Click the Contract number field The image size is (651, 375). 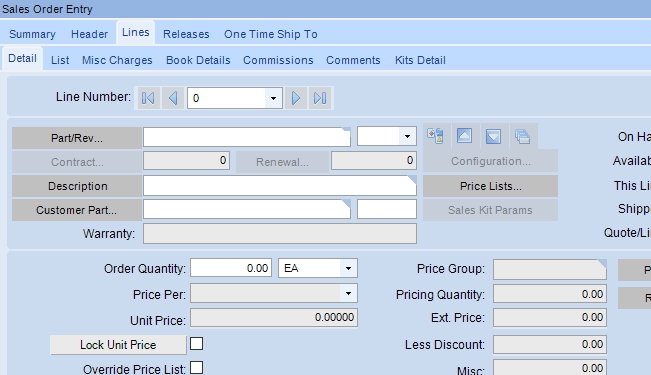(x=186, y=161)
